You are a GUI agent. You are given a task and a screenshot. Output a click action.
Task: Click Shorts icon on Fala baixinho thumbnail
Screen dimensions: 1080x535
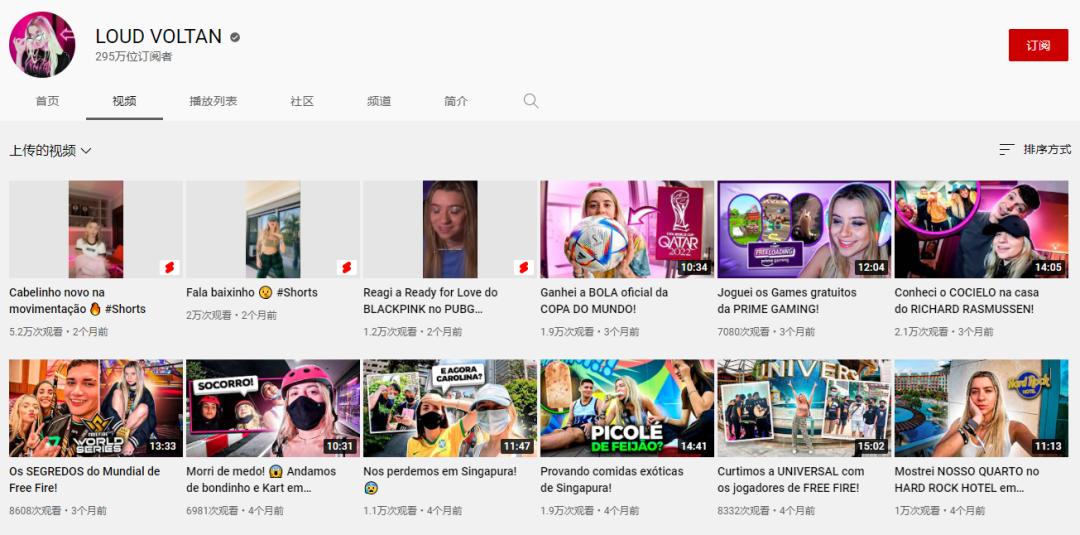346,267
